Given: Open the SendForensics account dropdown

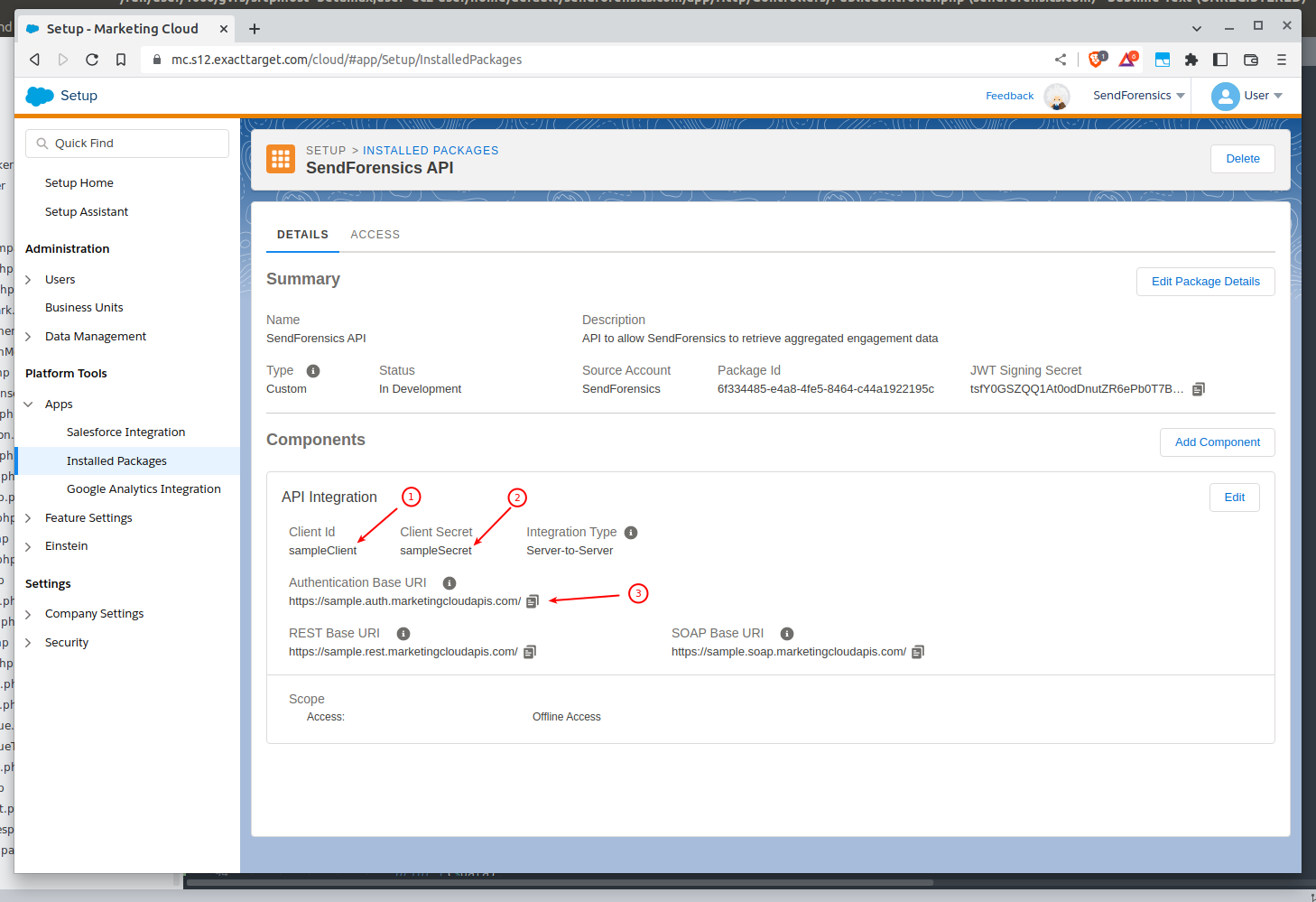Looking at the screenshot, I should (x=1139, y=96).
